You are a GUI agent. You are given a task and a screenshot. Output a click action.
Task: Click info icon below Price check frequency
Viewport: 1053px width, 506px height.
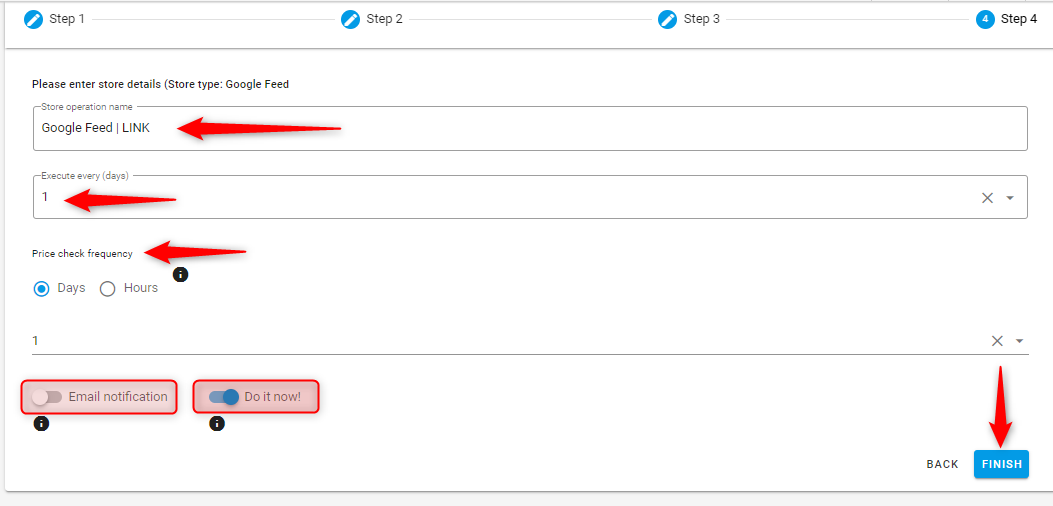tap(180, 274)
